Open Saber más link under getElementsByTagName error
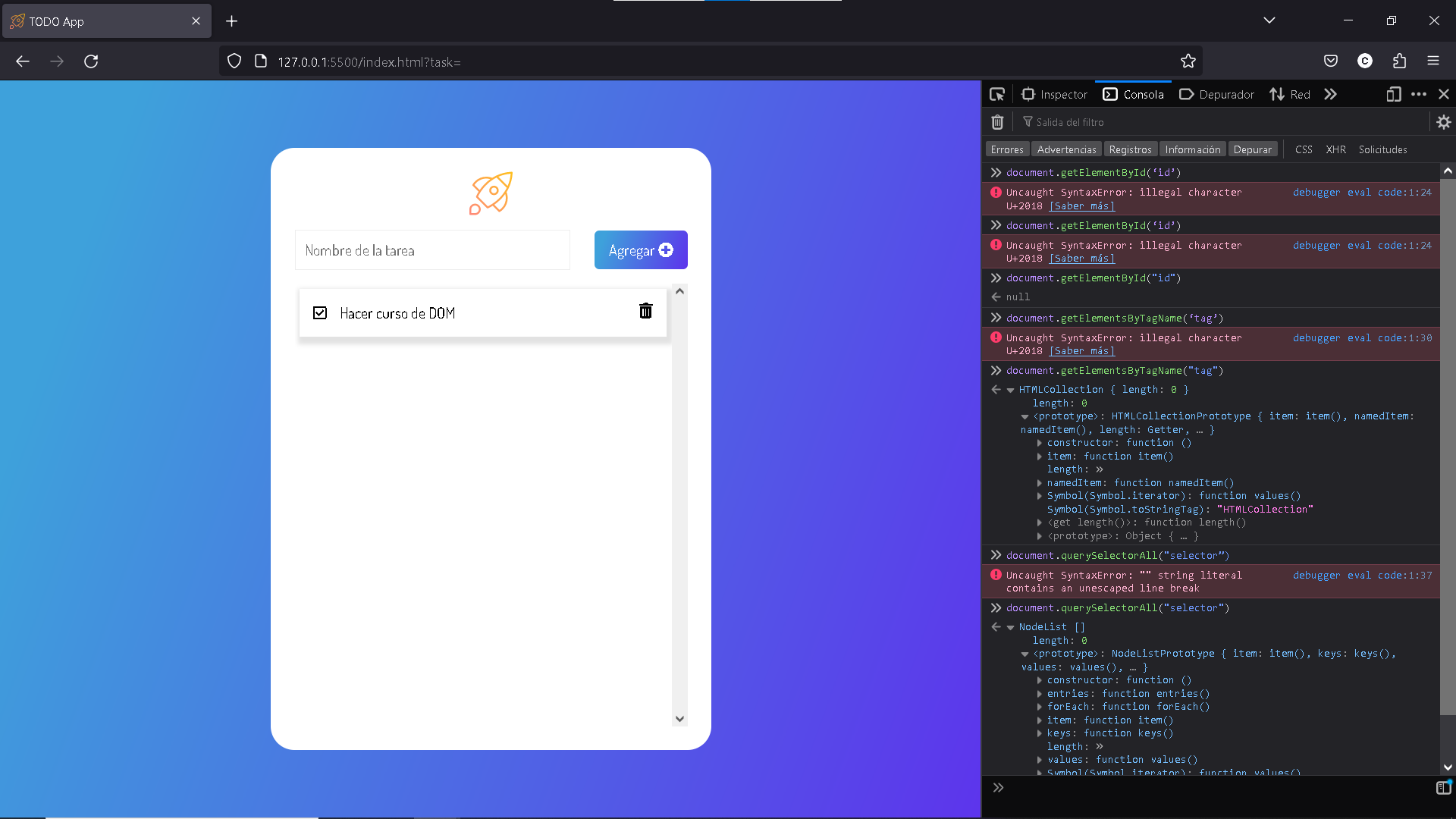This screenshot has width=1456, height=819. pyautogui.click(x=1082, y=351)
